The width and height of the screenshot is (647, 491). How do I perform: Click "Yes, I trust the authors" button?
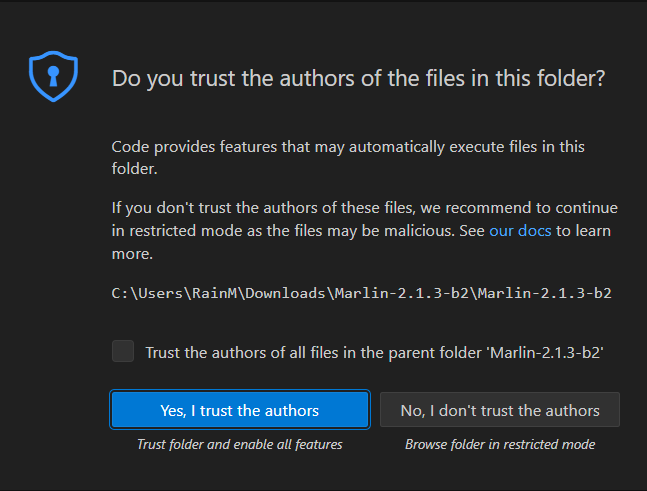[x=240, y=410]
